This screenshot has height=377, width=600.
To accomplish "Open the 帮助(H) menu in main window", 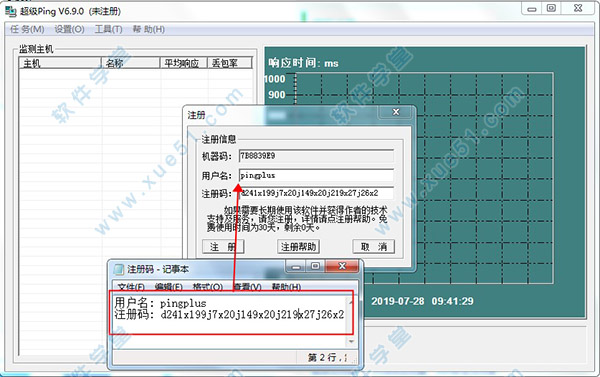I will click(x=148, y=29).
